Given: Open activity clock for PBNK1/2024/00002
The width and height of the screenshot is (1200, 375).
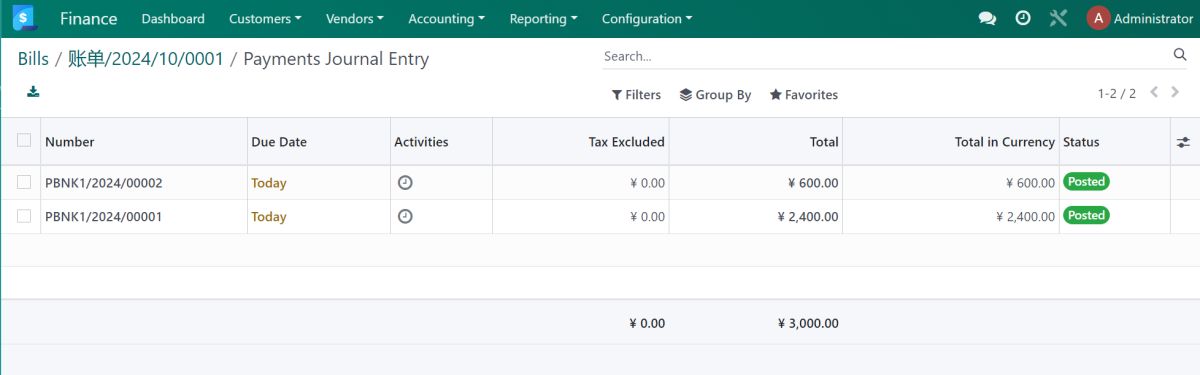Looking at the screenshot, I should pyautogui.click(x=405, y=182).
